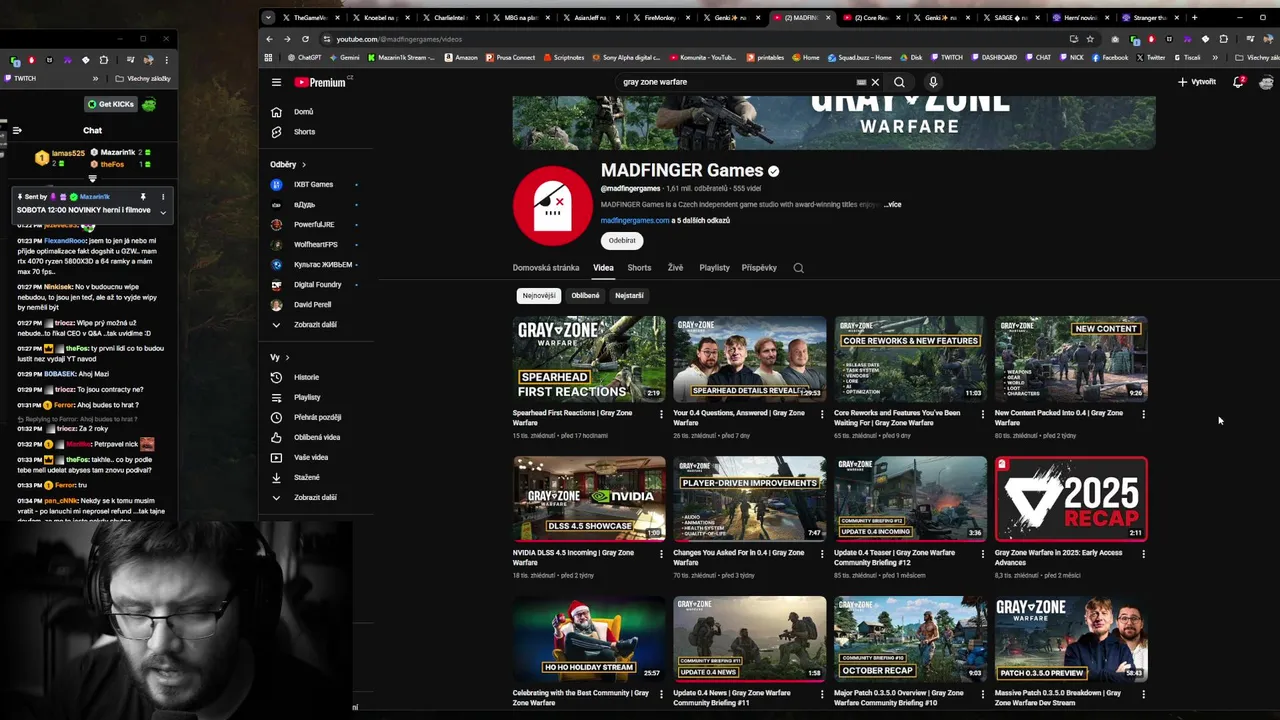Open the Vy section chevron
Viewport: 1280px width, 720px height.
click(x=287, y=357)
